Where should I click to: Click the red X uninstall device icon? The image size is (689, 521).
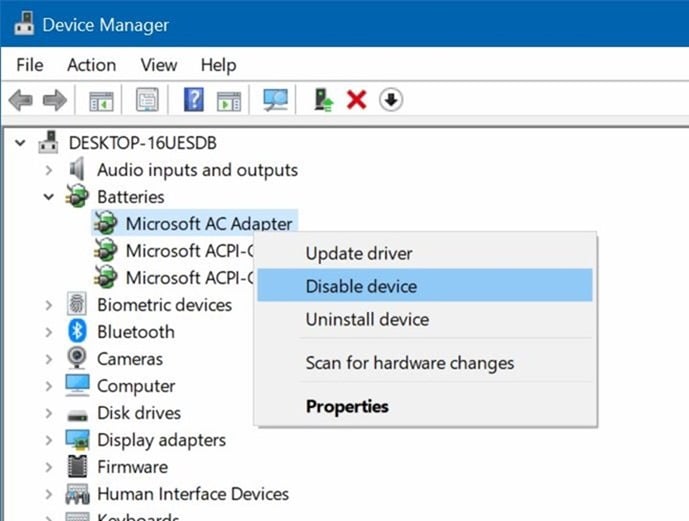(356, 100)
